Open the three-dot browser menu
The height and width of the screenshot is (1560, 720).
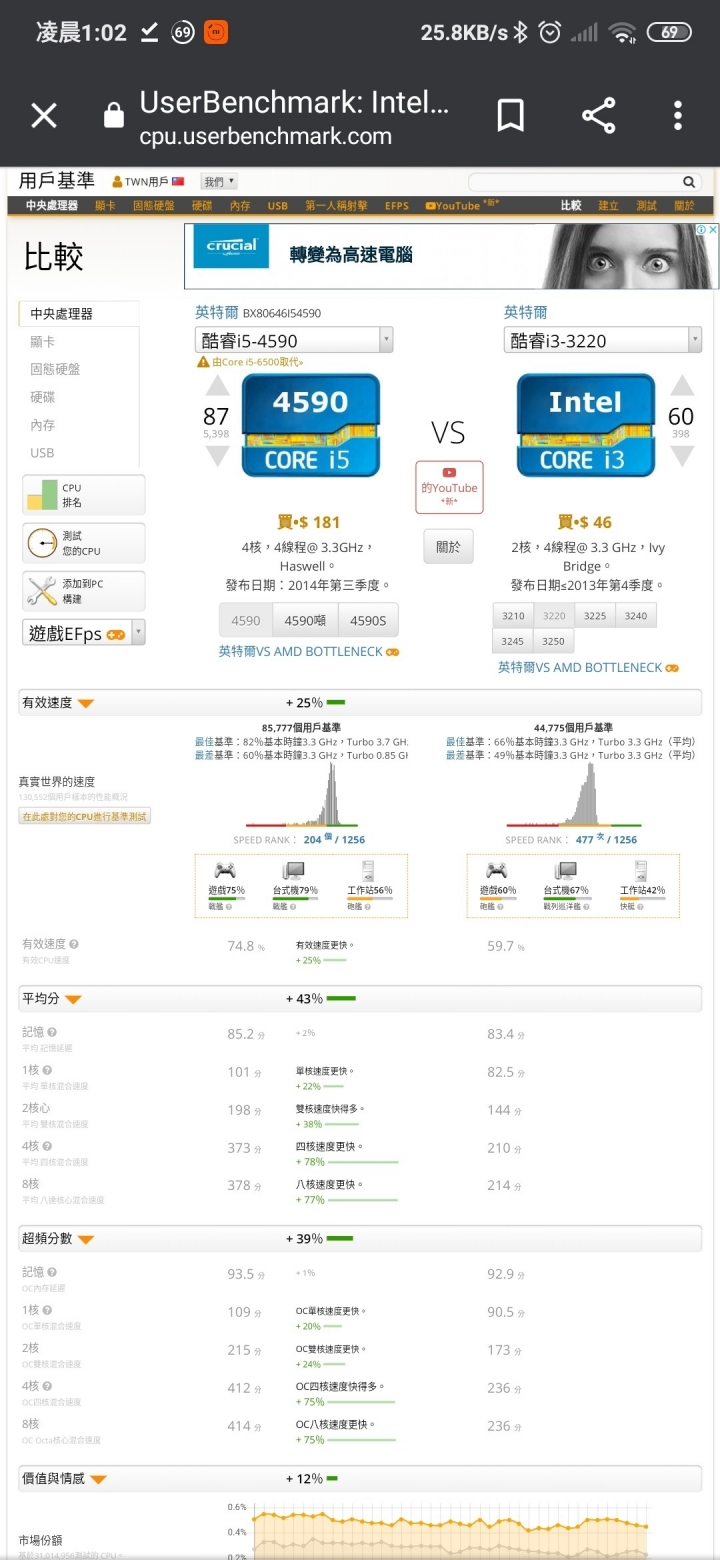678,116
